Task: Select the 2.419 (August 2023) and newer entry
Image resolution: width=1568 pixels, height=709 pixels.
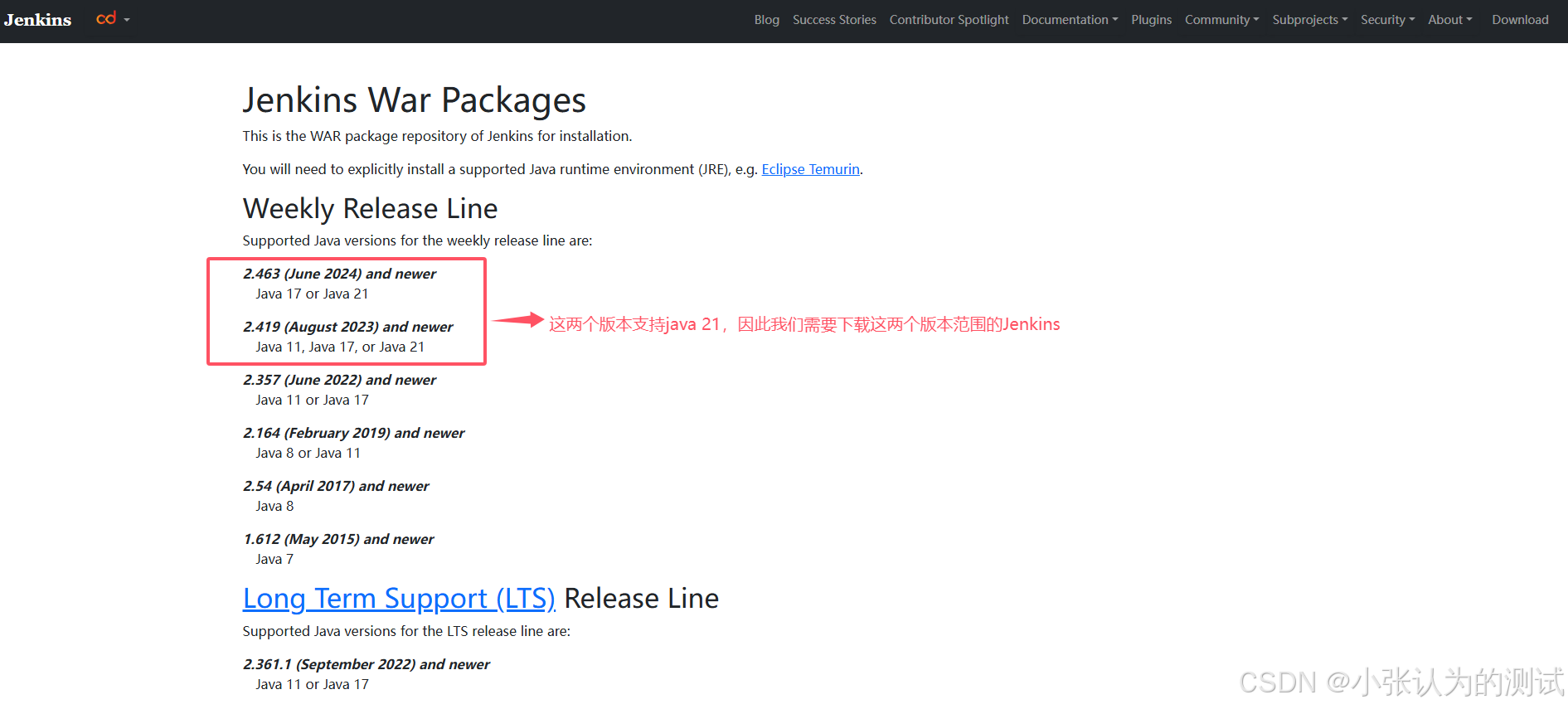Action: click(x=348, y=327)
